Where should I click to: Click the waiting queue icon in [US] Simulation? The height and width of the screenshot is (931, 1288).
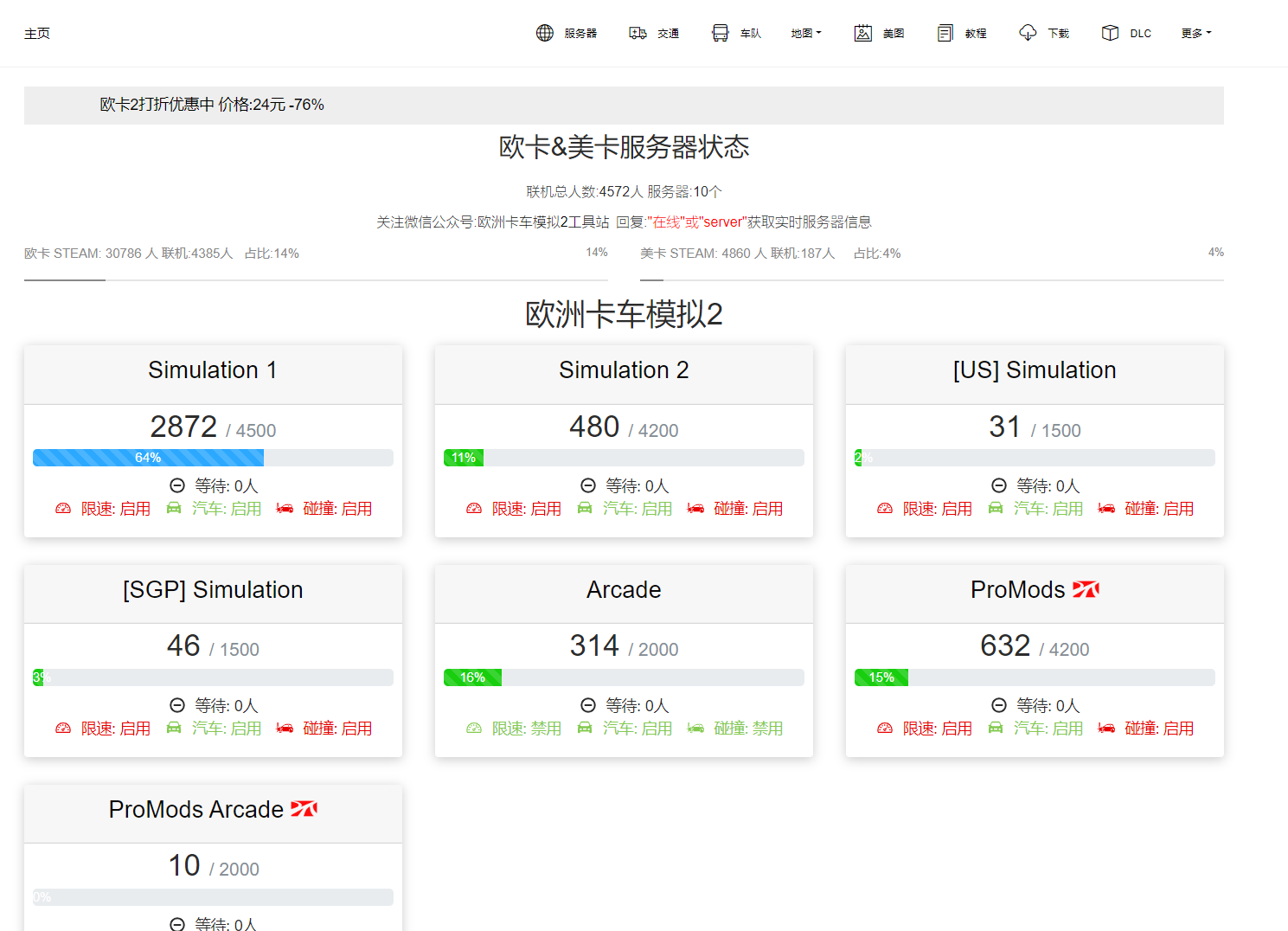(999, 485)
